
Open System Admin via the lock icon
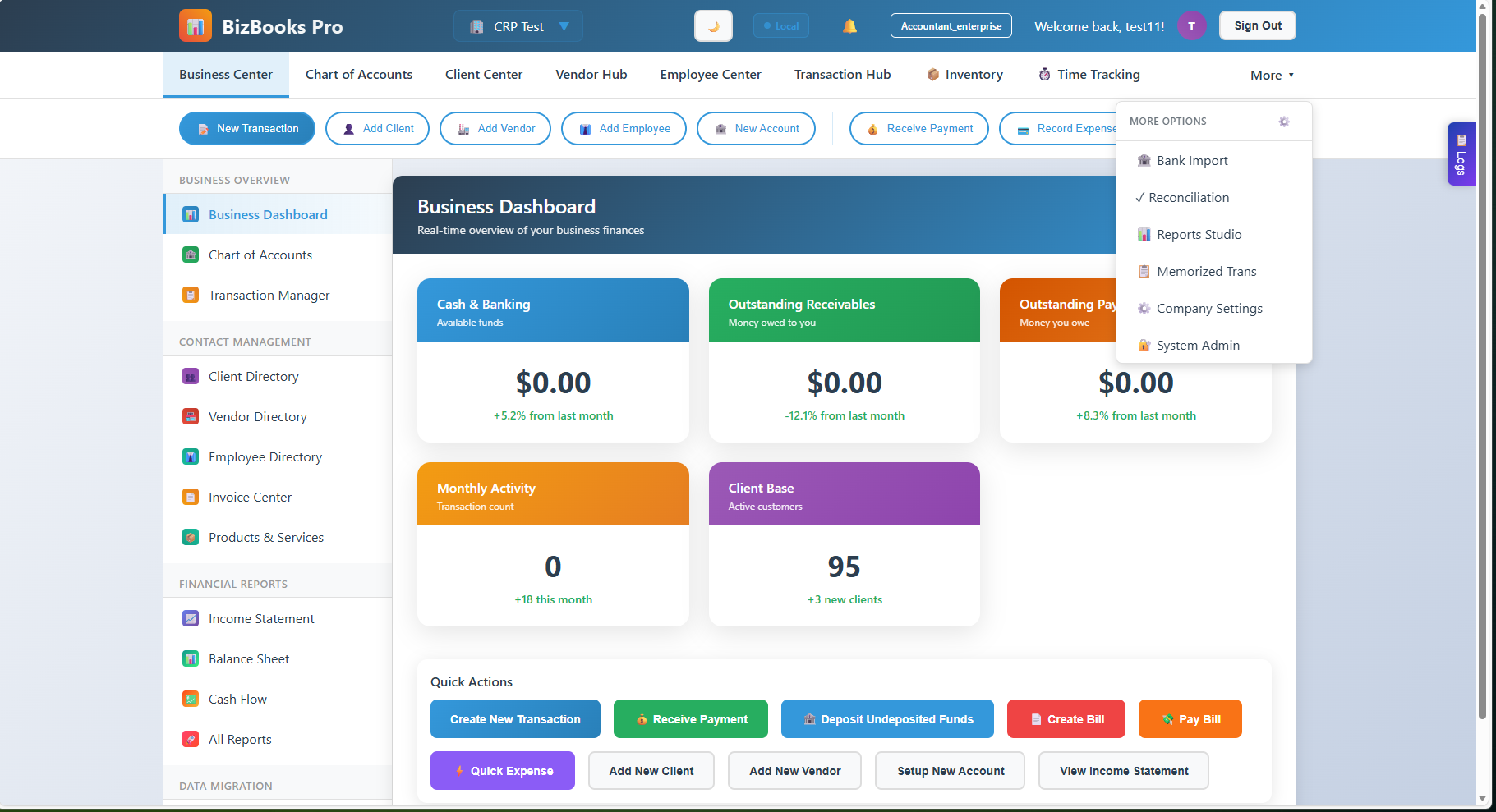[1144, 345]
